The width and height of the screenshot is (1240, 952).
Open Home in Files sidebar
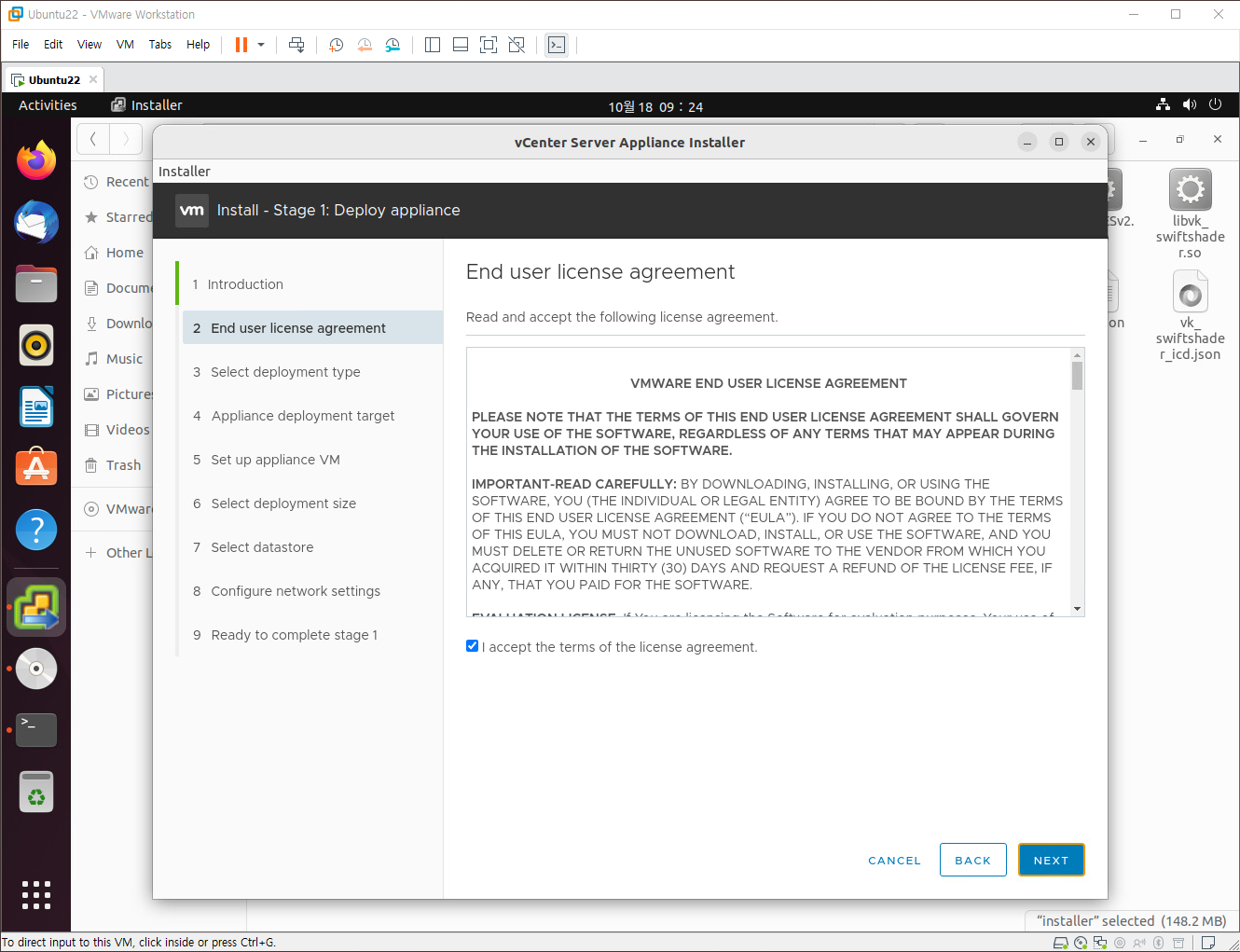click(113, 253)
